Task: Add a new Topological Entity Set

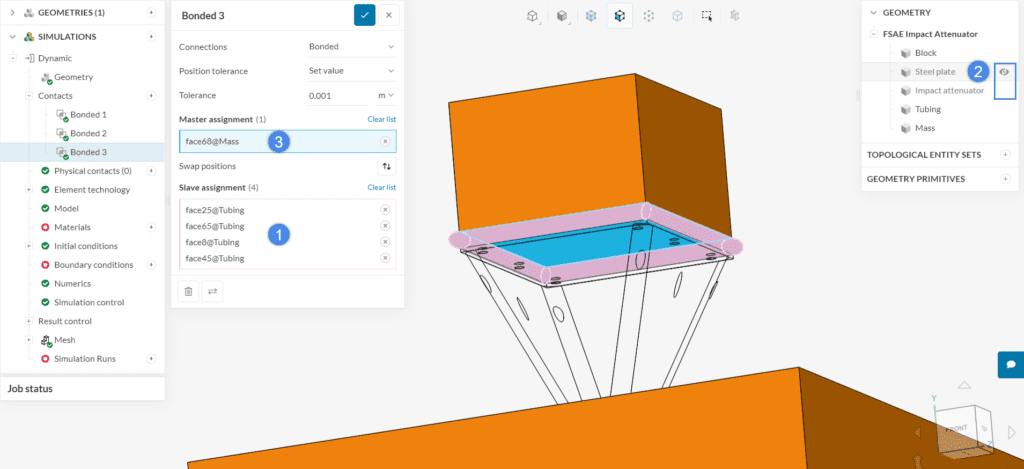Action: [x=1005, y=155]
